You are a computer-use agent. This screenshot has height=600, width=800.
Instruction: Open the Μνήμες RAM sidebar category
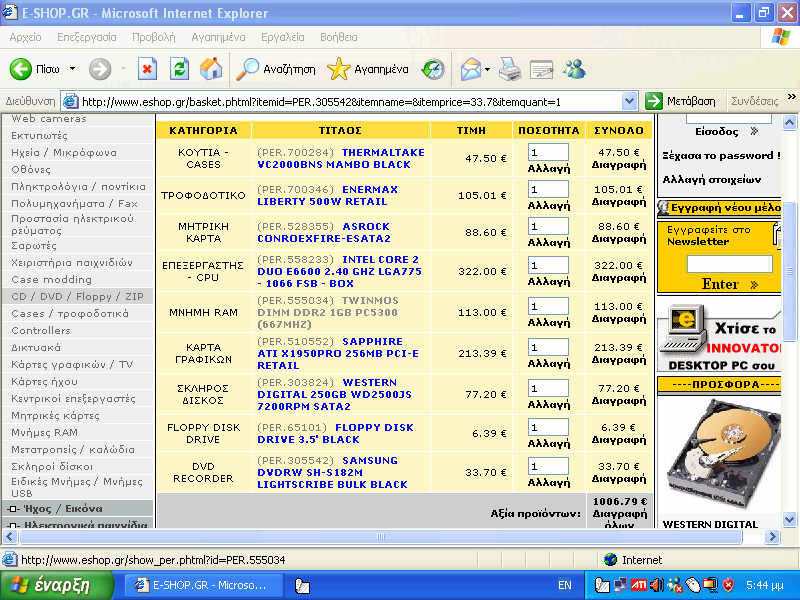pos(44,433)
